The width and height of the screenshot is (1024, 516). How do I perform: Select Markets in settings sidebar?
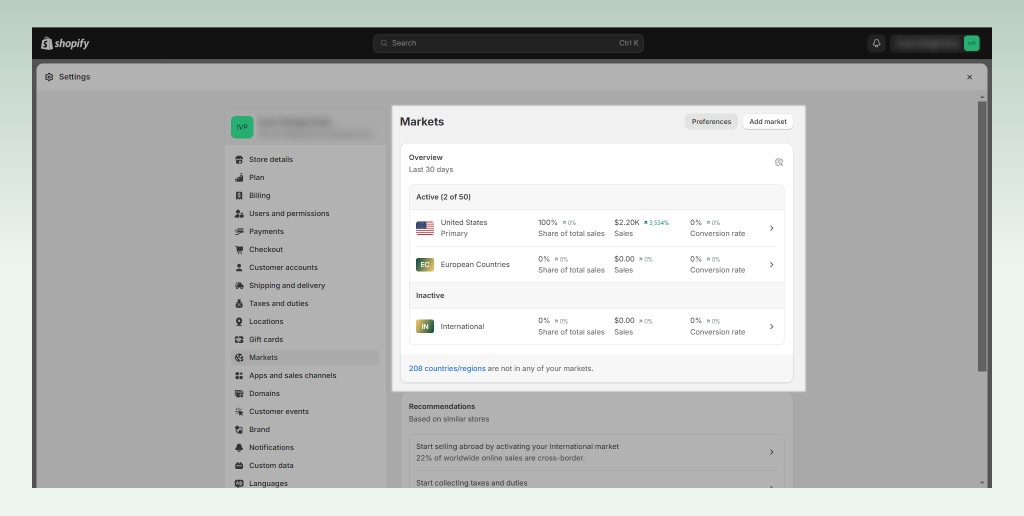(x=305, y=357)
